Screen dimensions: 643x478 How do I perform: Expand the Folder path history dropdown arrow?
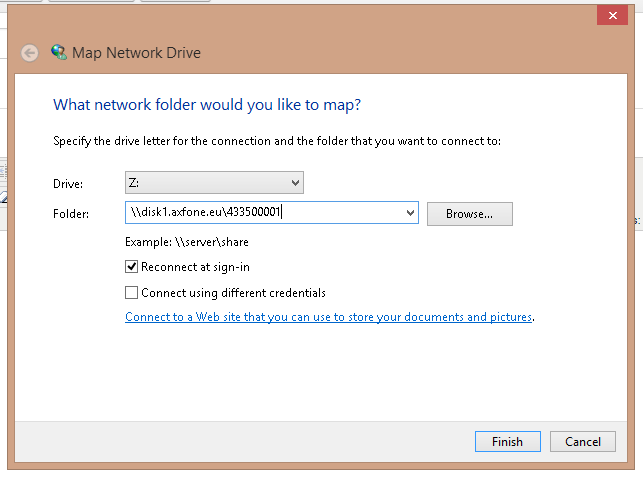(411, 213)
